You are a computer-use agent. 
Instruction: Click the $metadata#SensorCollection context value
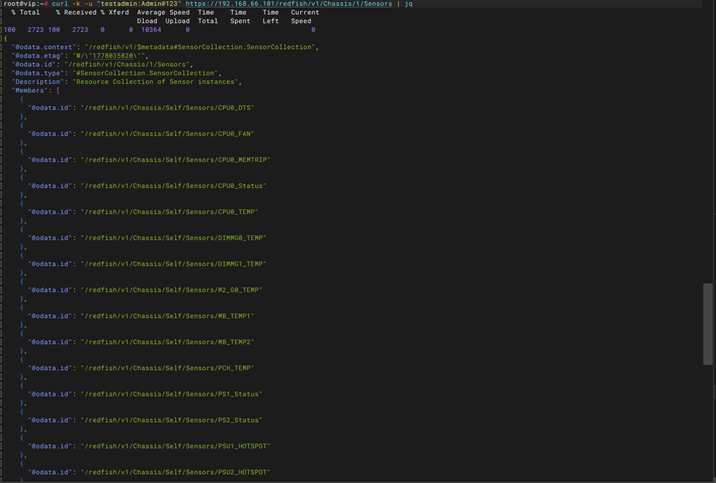pos(200,47)
